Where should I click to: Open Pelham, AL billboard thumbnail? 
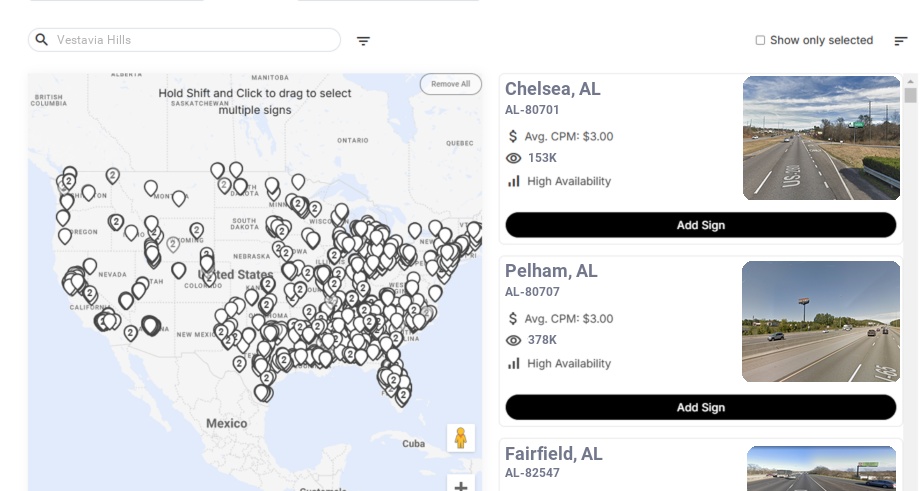coord(821,321)
